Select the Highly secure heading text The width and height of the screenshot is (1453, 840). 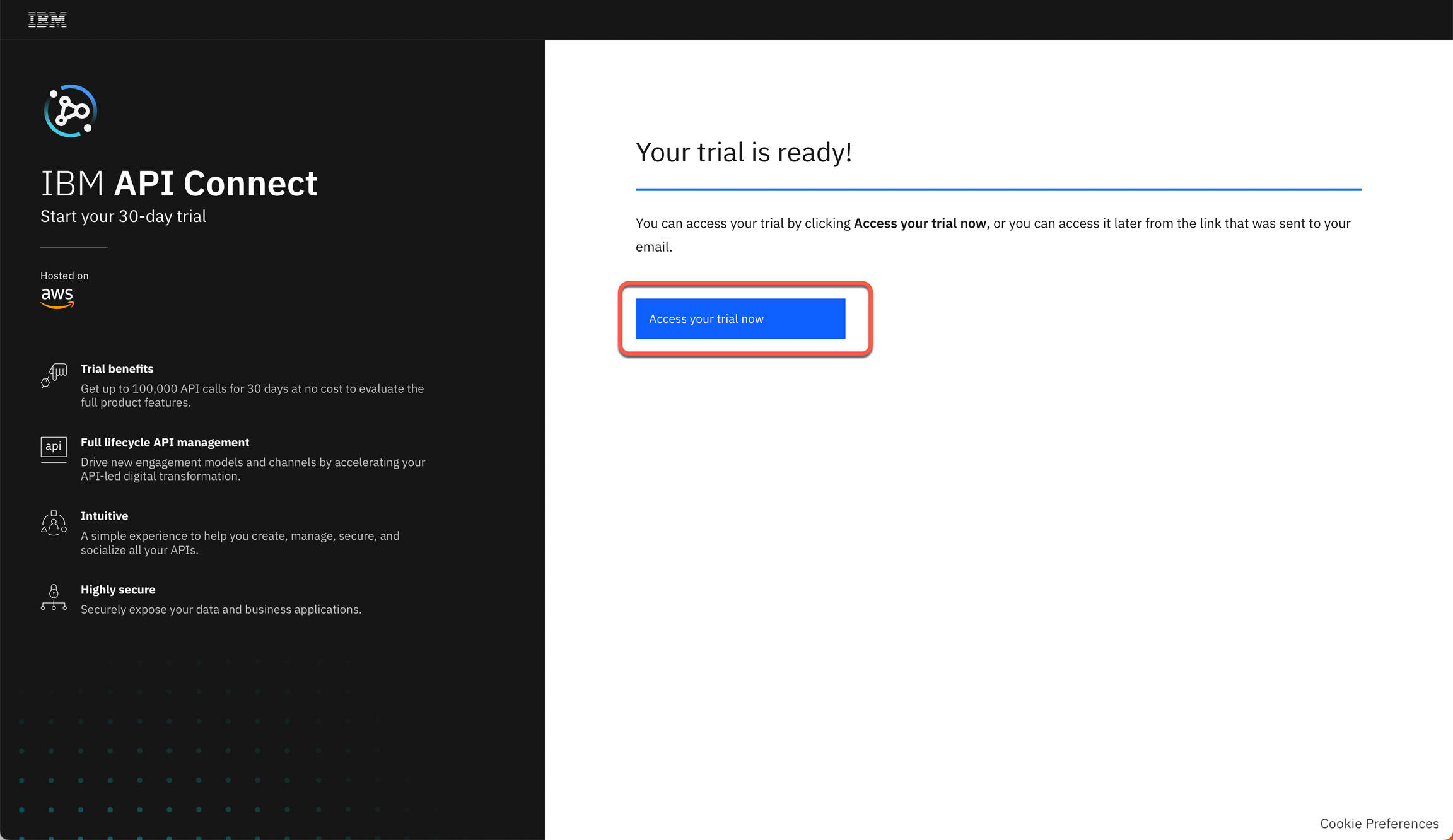(x=118, y=589)
